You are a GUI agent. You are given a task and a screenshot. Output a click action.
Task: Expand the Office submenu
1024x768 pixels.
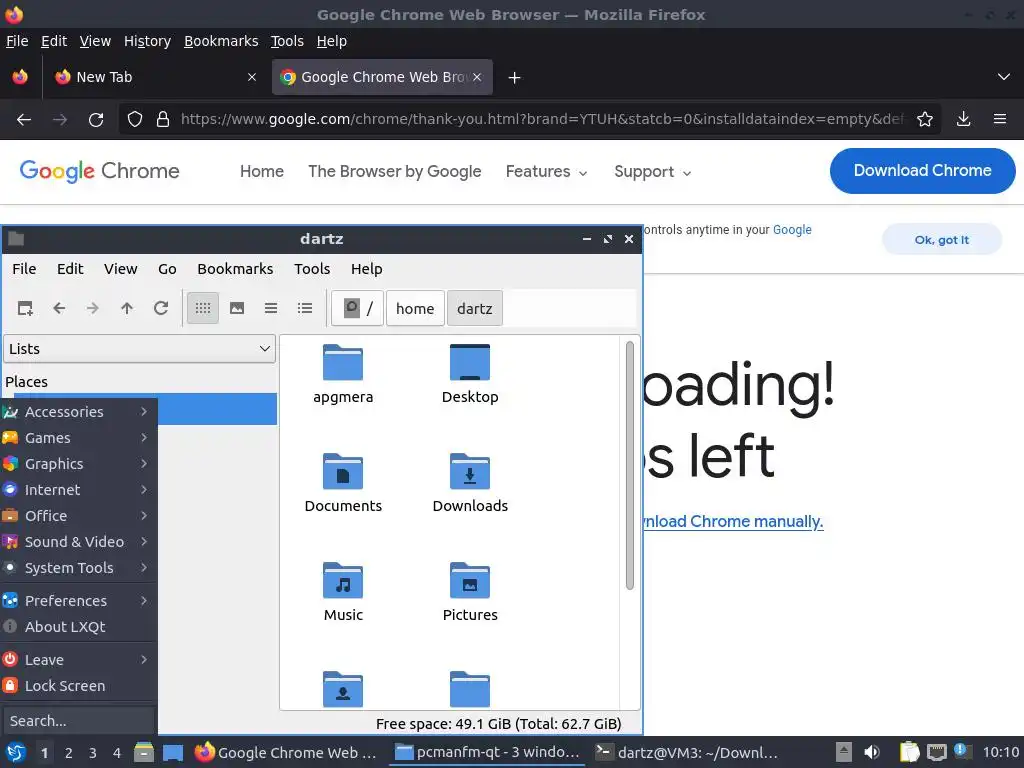pos(78,516)
